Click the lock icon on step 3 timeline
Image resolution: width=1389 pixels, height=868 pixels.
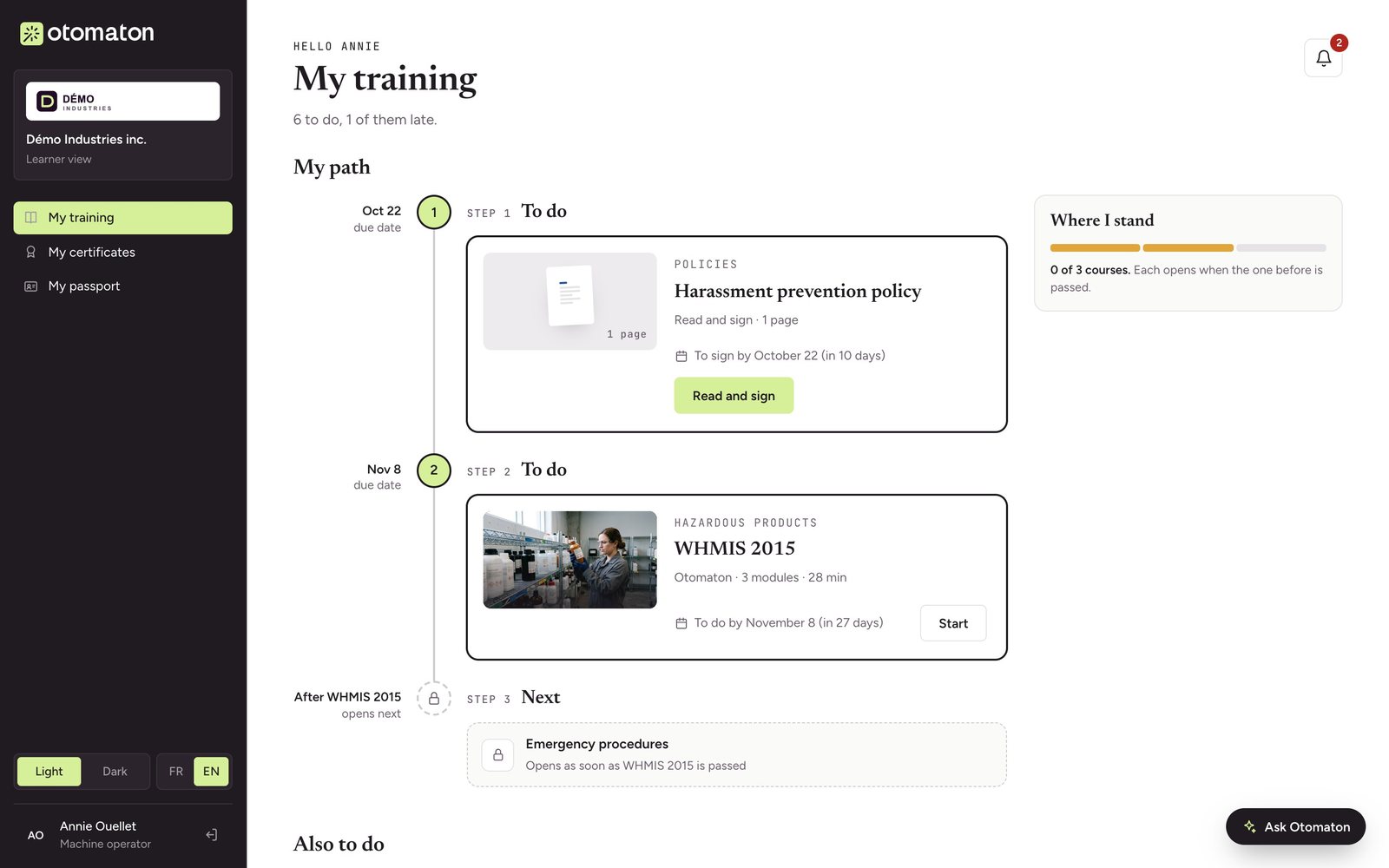pos(434,699)
